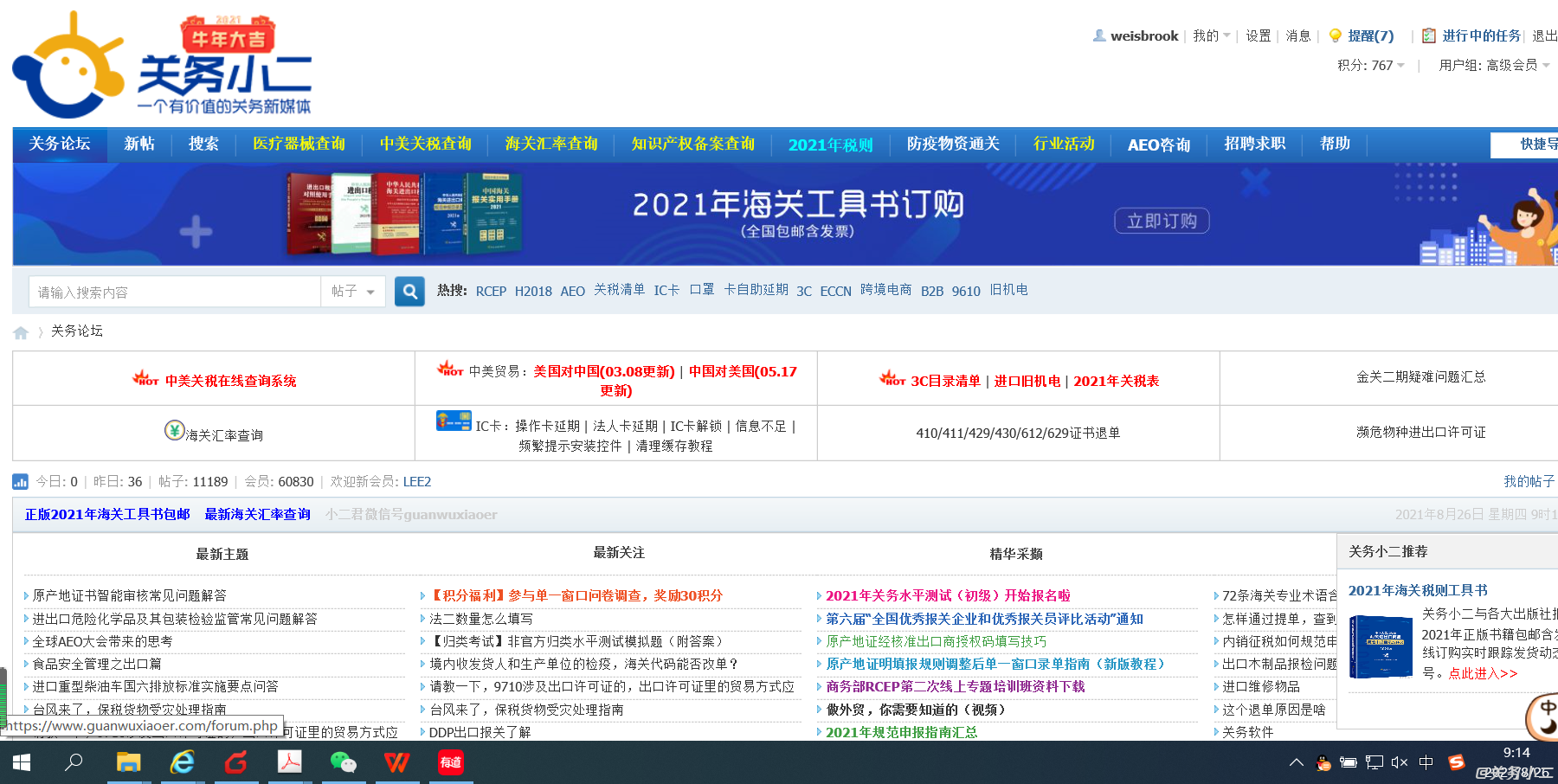Click 点此进入>> link
This screenshot has height=784, width=1558.
[x=1483, y=673]
